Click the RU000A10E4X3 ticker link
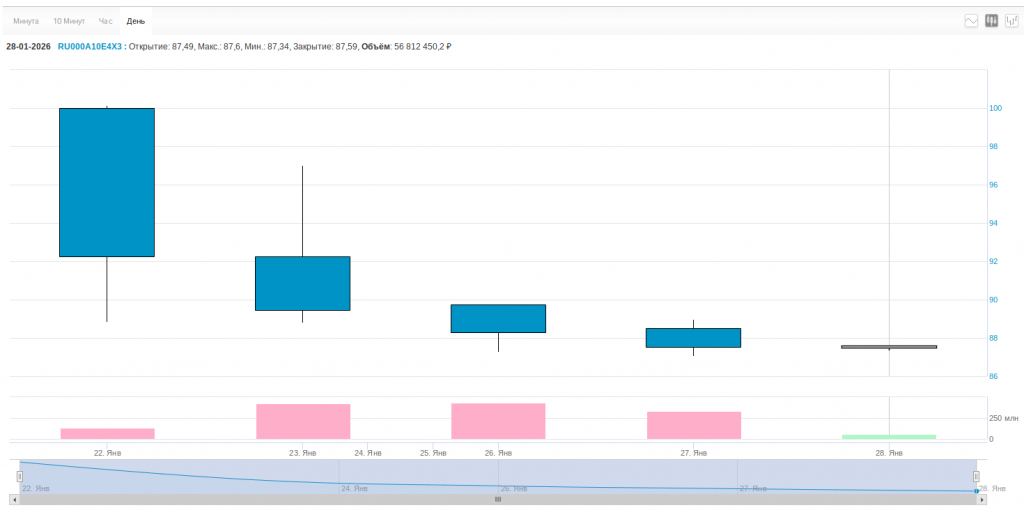Viewport: 1024px width, 510px height. point(89,46)
